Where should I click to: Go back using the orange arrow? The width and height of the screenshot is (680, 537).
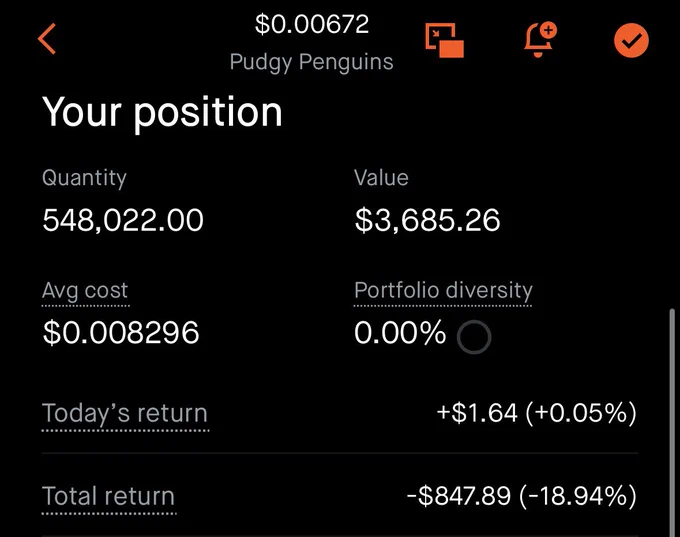[47, 39]
